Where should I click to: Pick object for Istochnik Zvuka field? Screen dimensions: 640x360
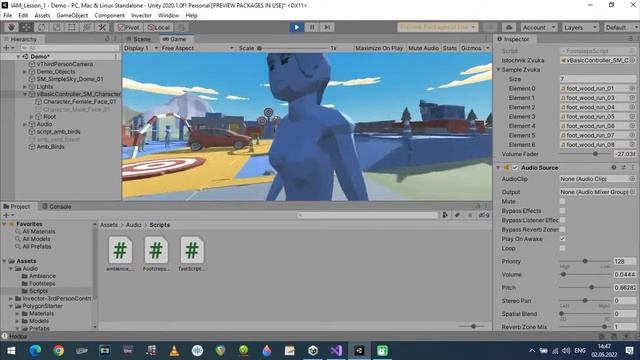[632, 60]
